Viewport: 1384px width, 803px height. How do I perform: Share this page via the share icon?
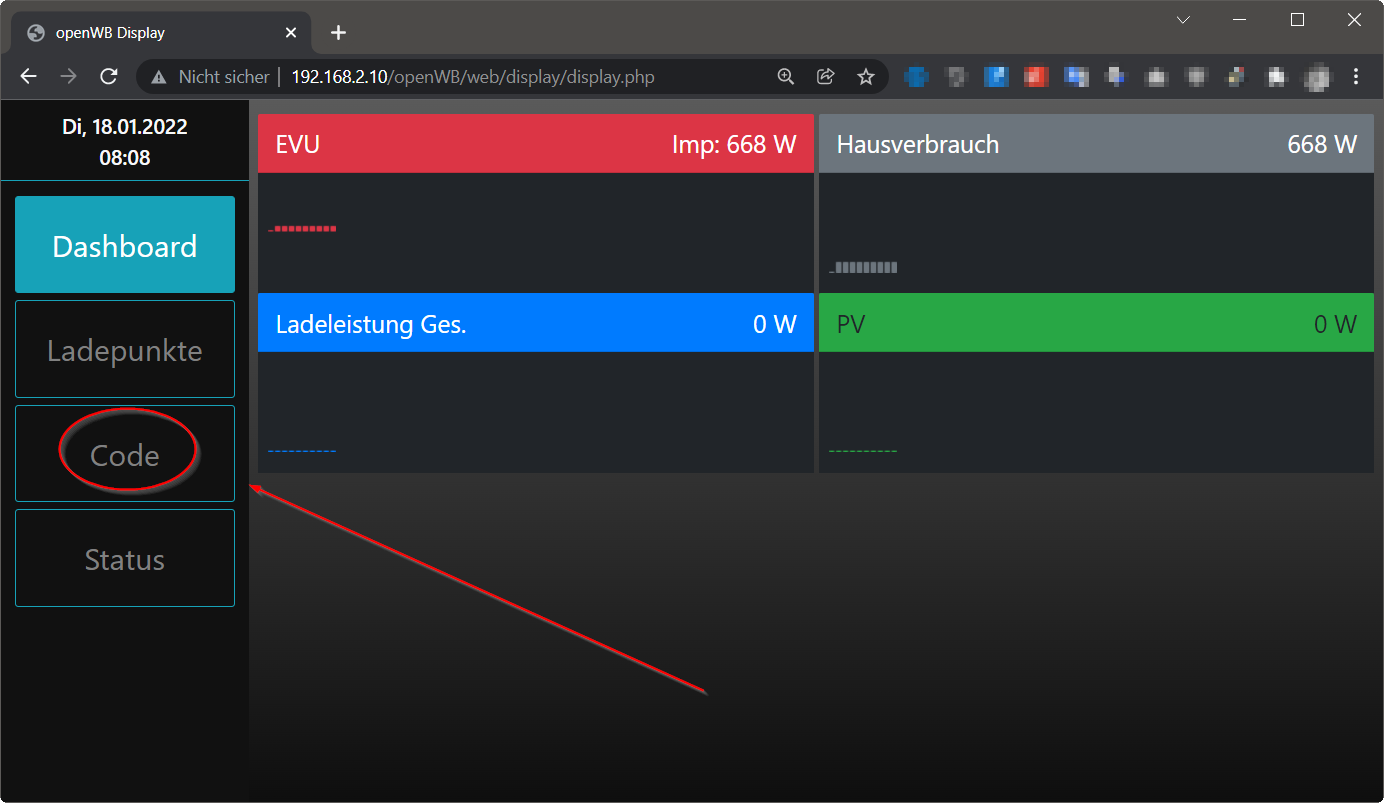826,77
